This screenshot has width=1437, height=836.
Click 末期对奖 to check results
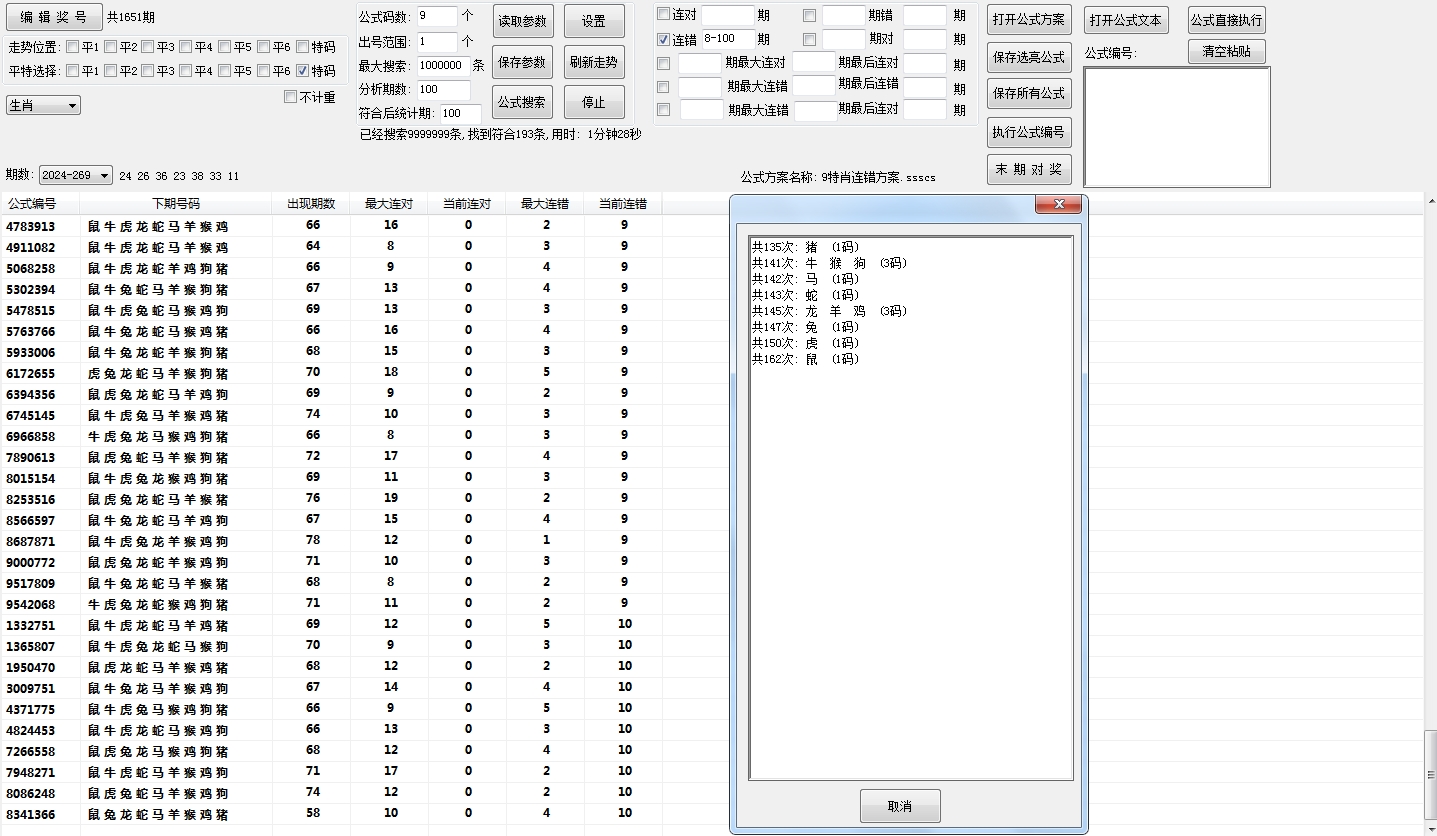click(1029, 169)
